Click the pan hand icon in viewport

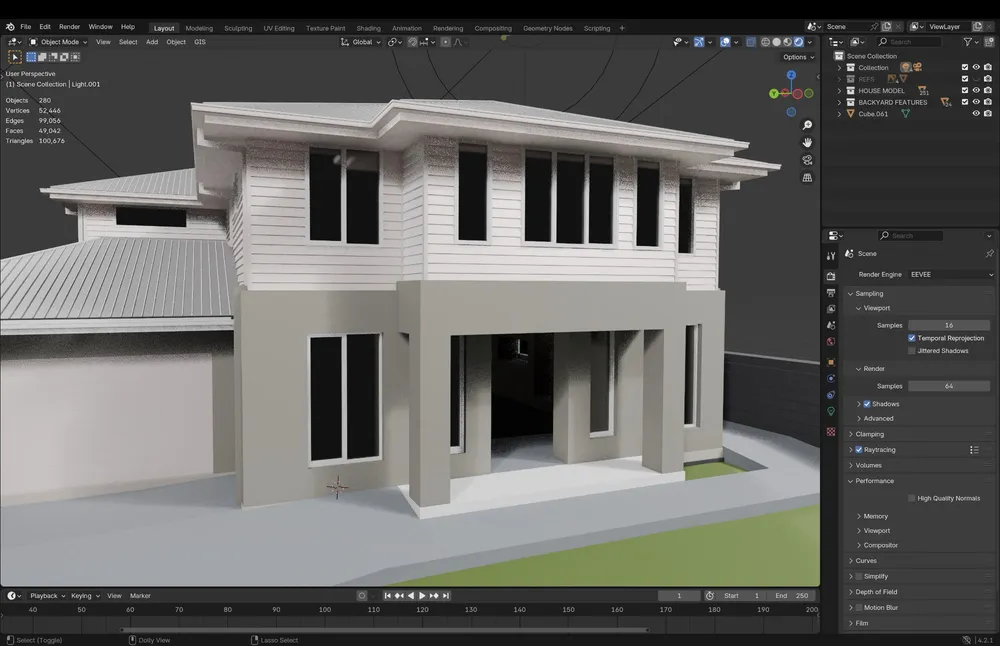(807, 142)
